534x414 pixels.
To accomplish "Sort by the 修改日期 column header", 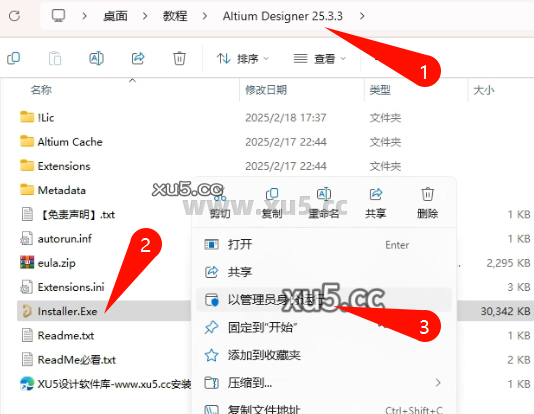I will point(266,90).
